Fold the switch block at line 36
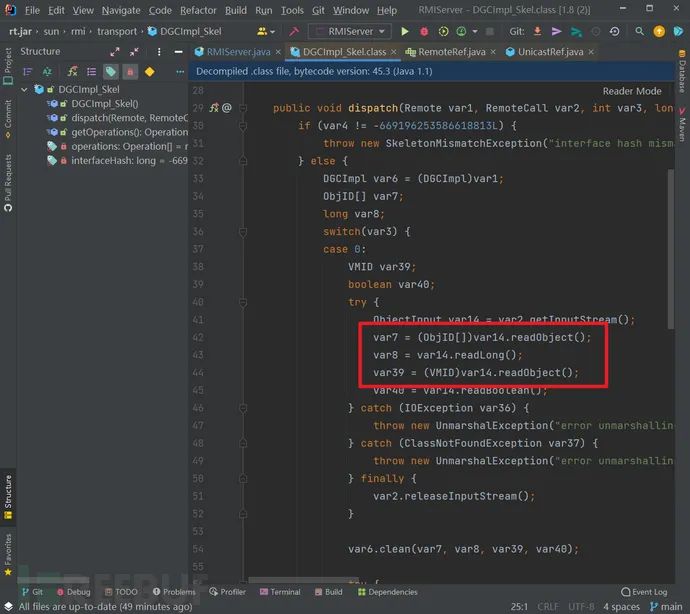The image size is (690, 614). point(242,232)
